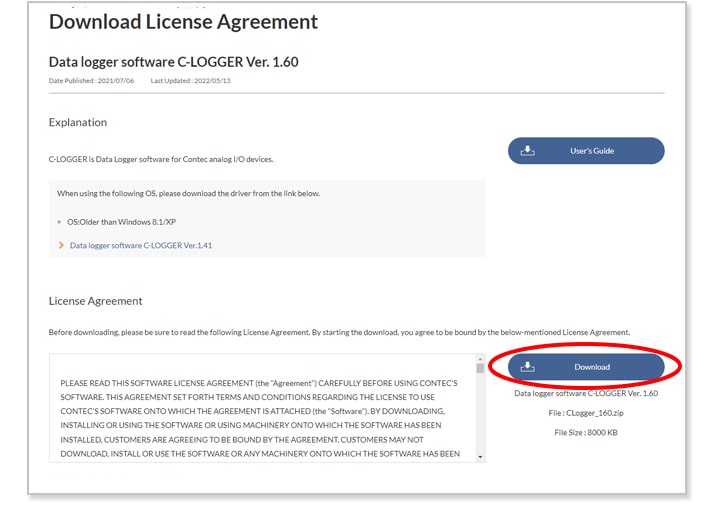Open the Data logger software C-LOGGER Ver.1.41 link
This screenshot has width=720, height=510.
tap(141, 245)
